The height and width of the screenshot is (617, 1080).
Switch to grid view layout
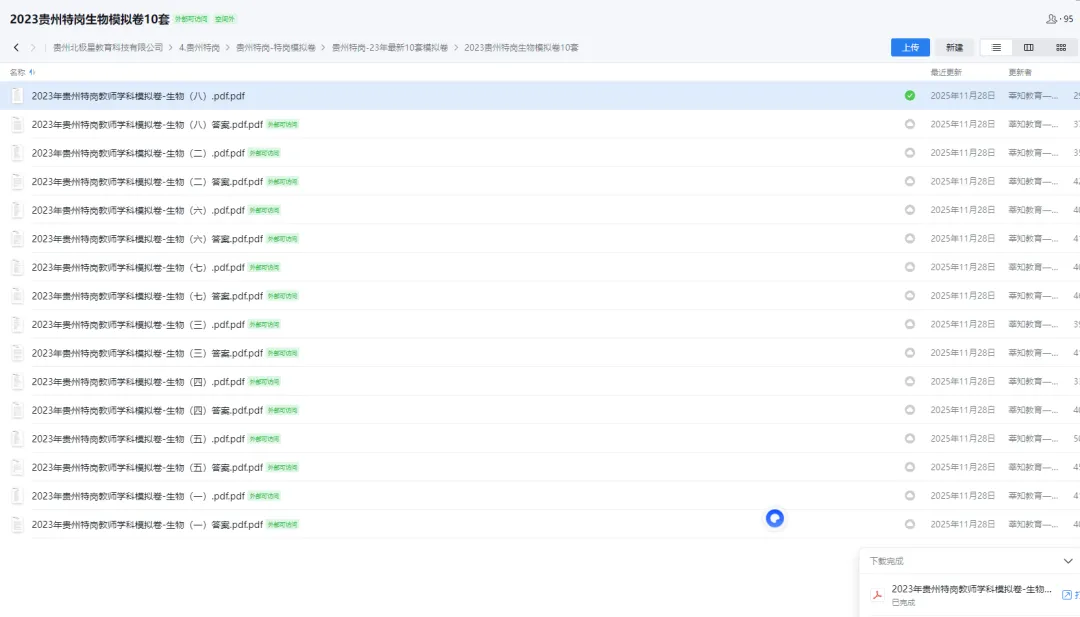pyautogui.click(x=1061, y=48)
